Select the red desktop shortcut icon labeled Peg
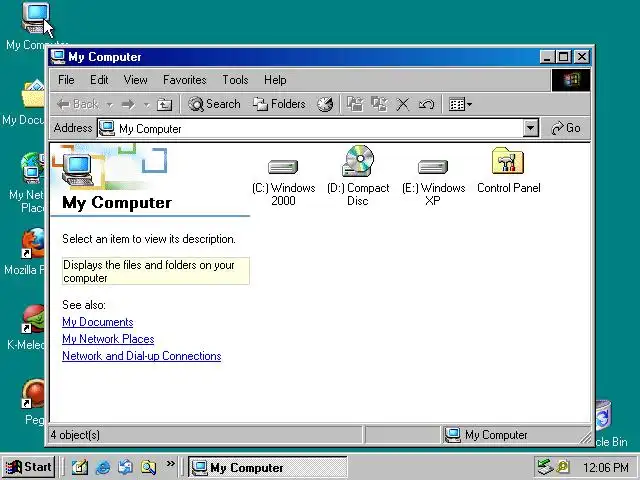This screenshot has height=480, width=640. coord(33,393)
